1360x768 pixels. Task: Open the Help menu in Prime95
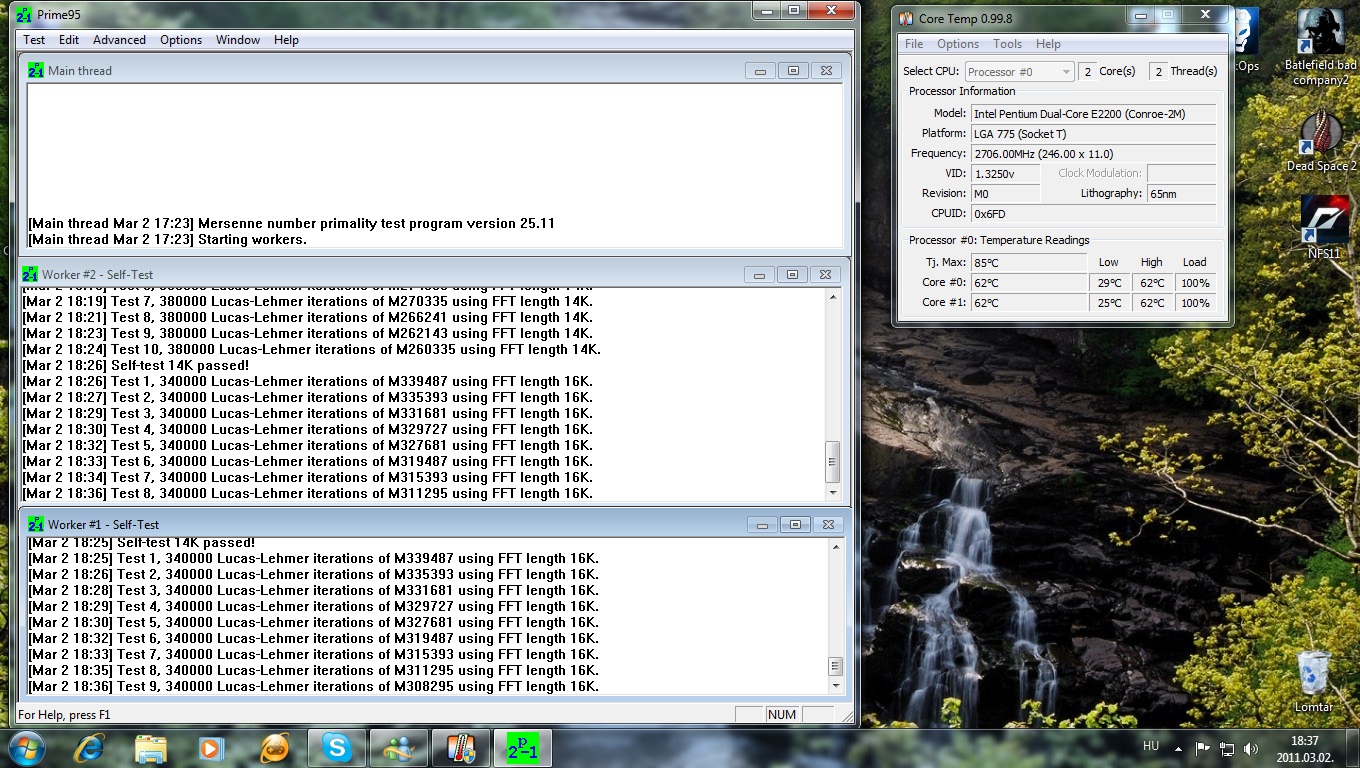[x=286, y=40]
